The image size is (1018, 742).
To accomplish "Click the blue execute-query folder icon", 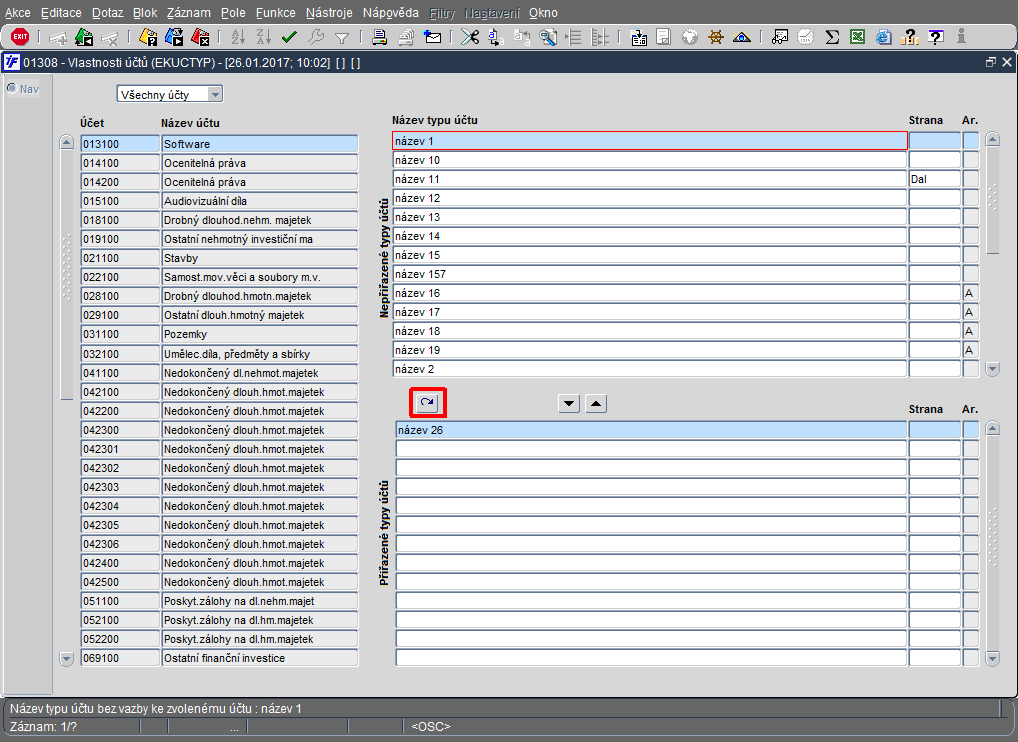I will 174,37.
